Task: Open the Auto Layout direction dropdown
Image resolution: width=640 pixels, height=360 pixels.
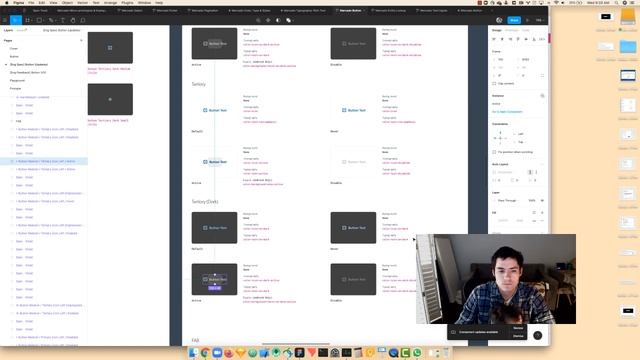Action: (505, 172)
